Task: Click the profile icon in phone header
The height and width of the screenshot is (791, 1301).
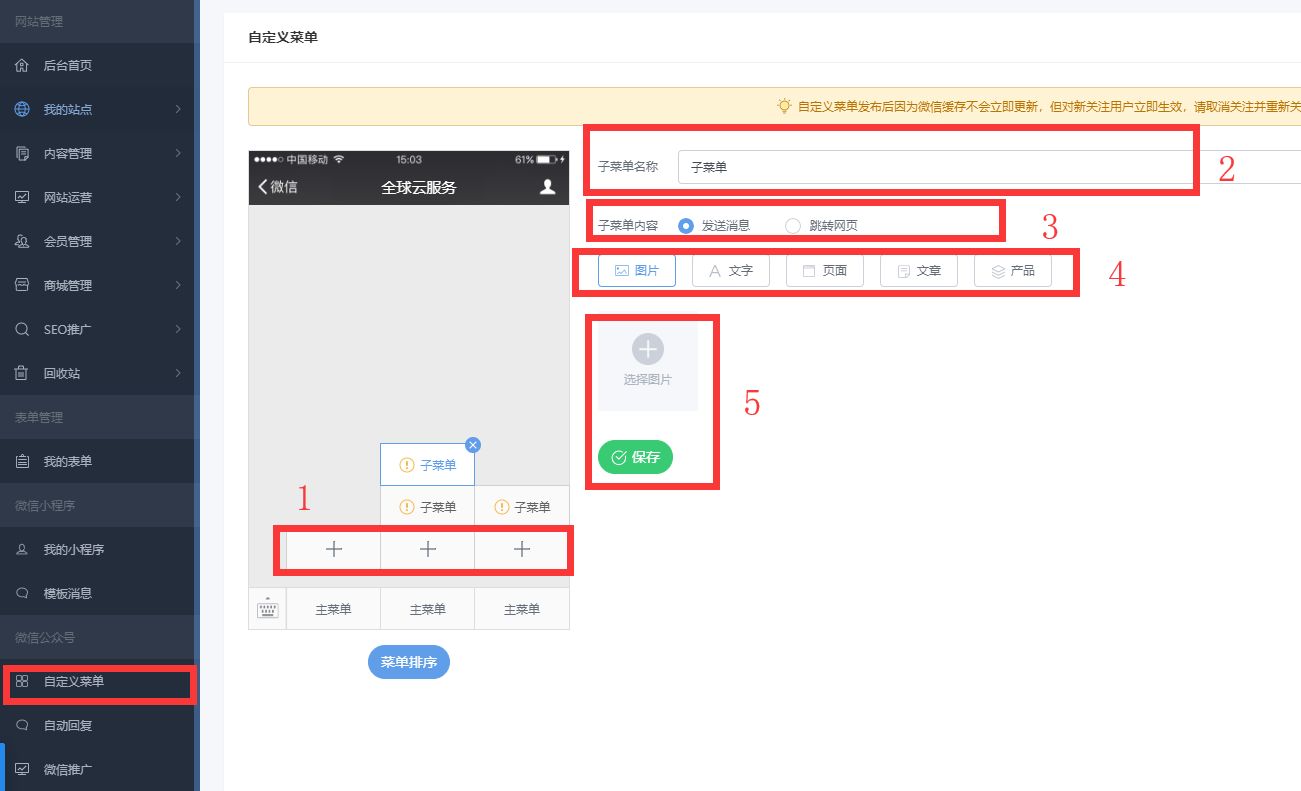Action: pyautogui.click(x=547, y=187)
